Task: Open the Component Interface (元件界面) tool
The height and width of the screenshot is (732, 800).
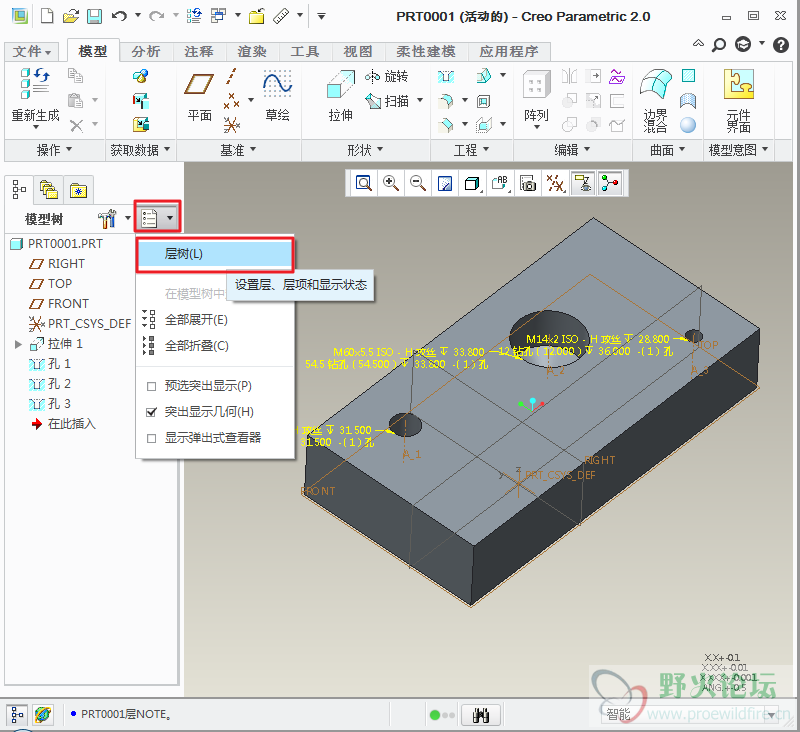Action: pyautogui.click(x=738, y=99)
